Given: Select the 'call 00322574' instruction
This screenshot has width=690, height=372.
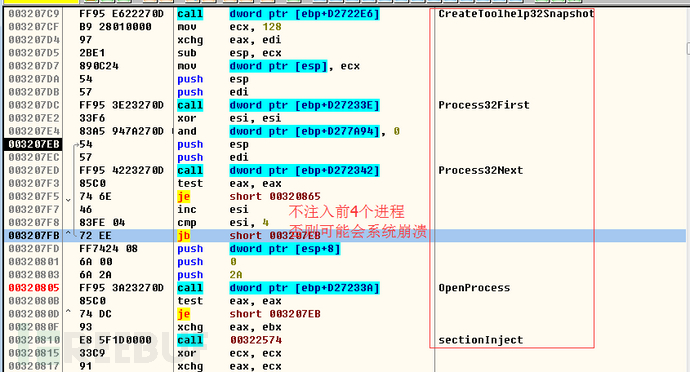Looking at the screenshot, I should (230, 340).
